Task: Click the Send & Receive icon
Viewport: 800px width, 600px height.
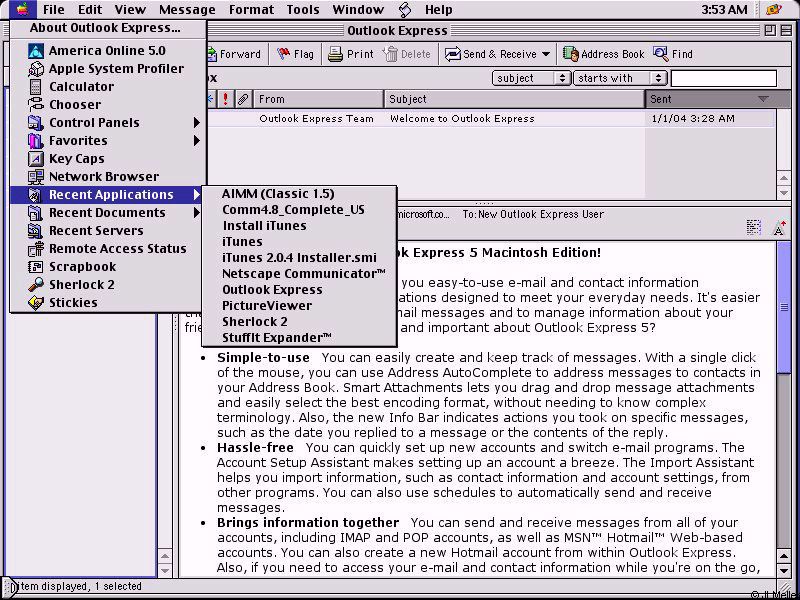Action: click(452, 54)
